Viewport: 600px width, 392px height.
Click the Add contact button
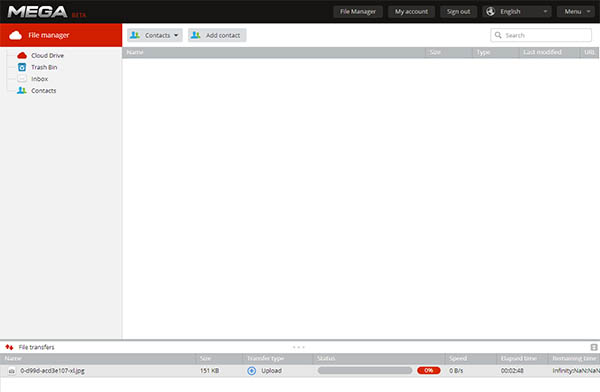(217, 35)
